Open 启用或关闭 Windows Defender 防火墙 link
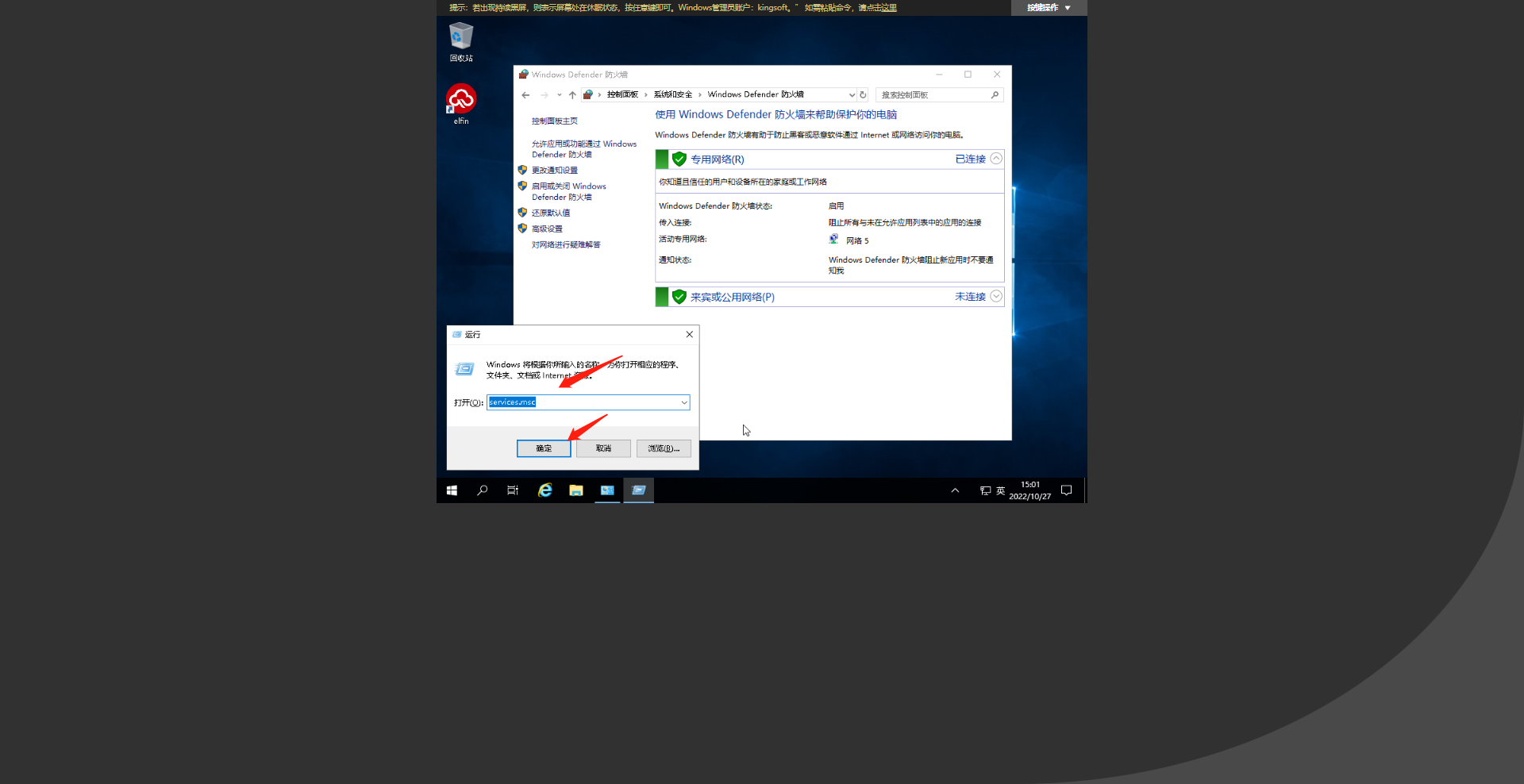Viewport: 1524px width, 784px height. tap(569, 192)
